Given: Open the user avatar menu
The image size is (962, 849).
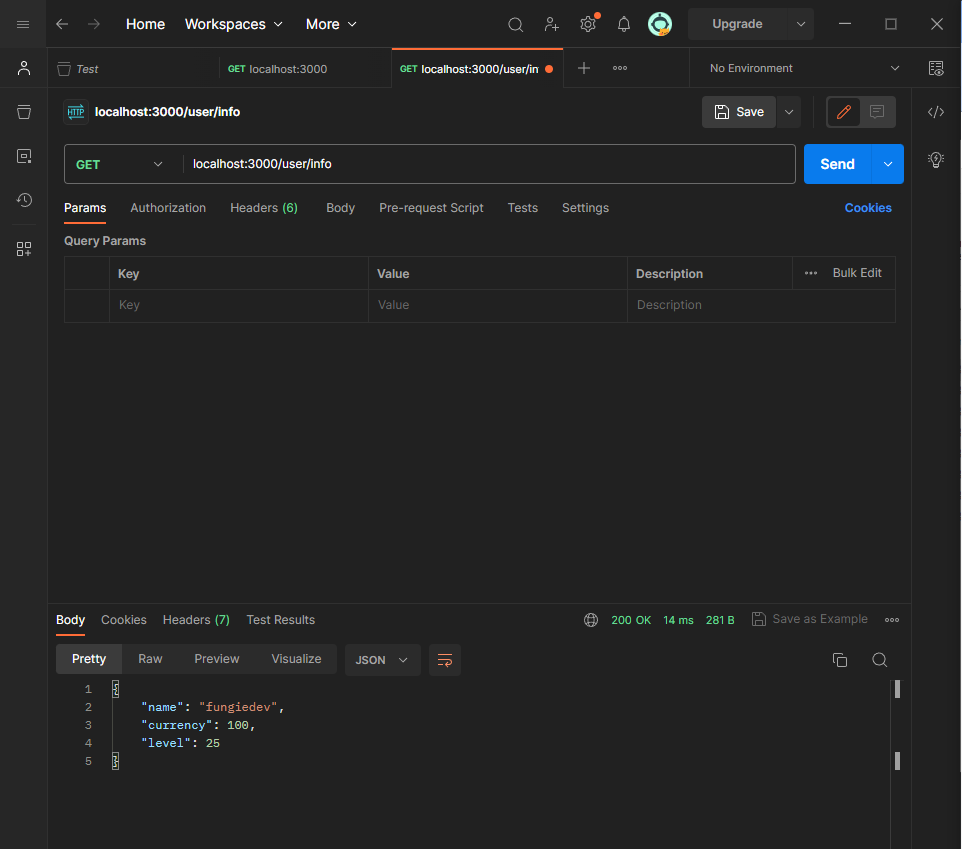Looking at the screenshot, I should click(660, 25).
